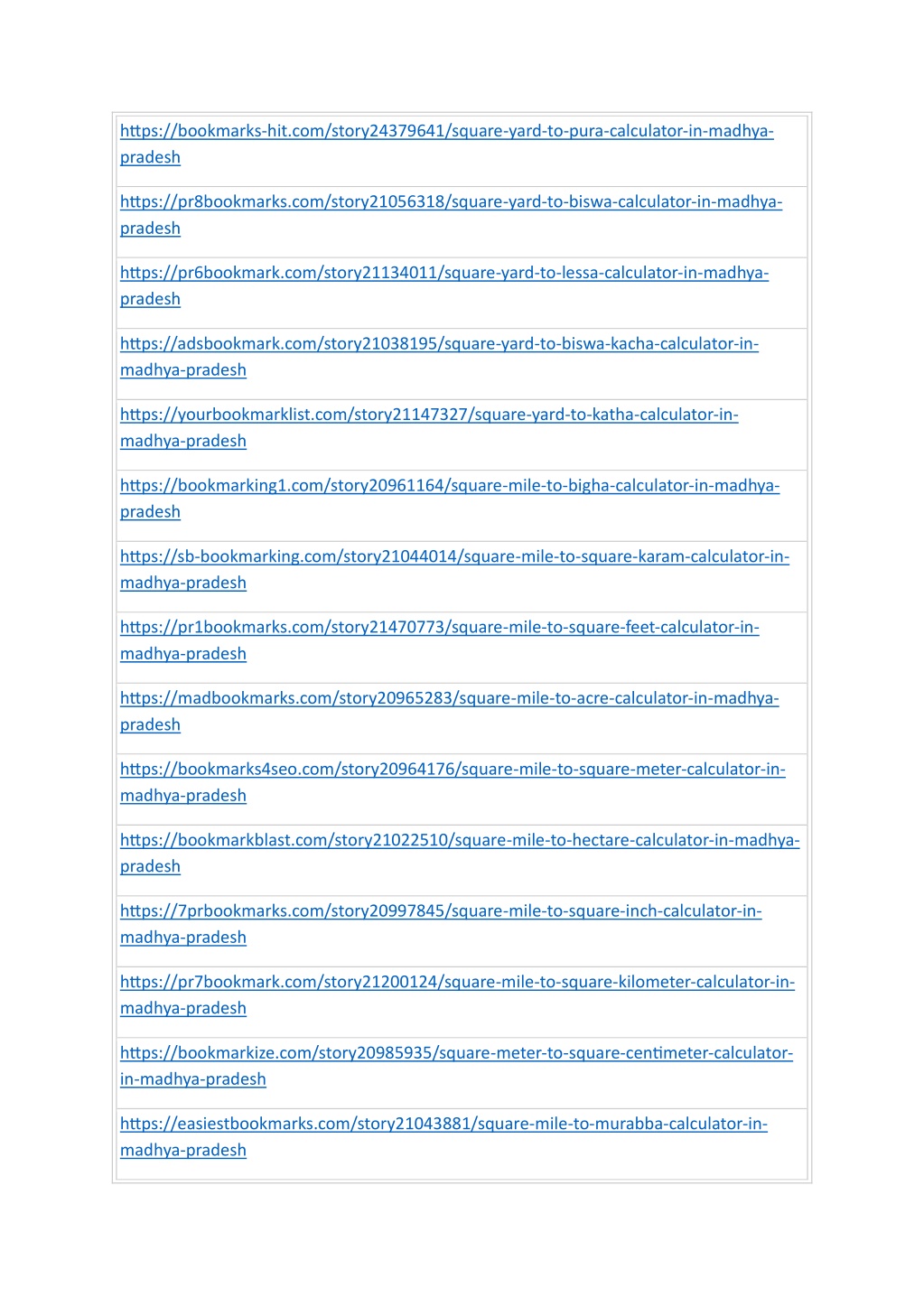Open the bookmarks-hit square-yard-to-pura link
The height and width of the screenshot is (1307, 924).
[x=447, y=131]
